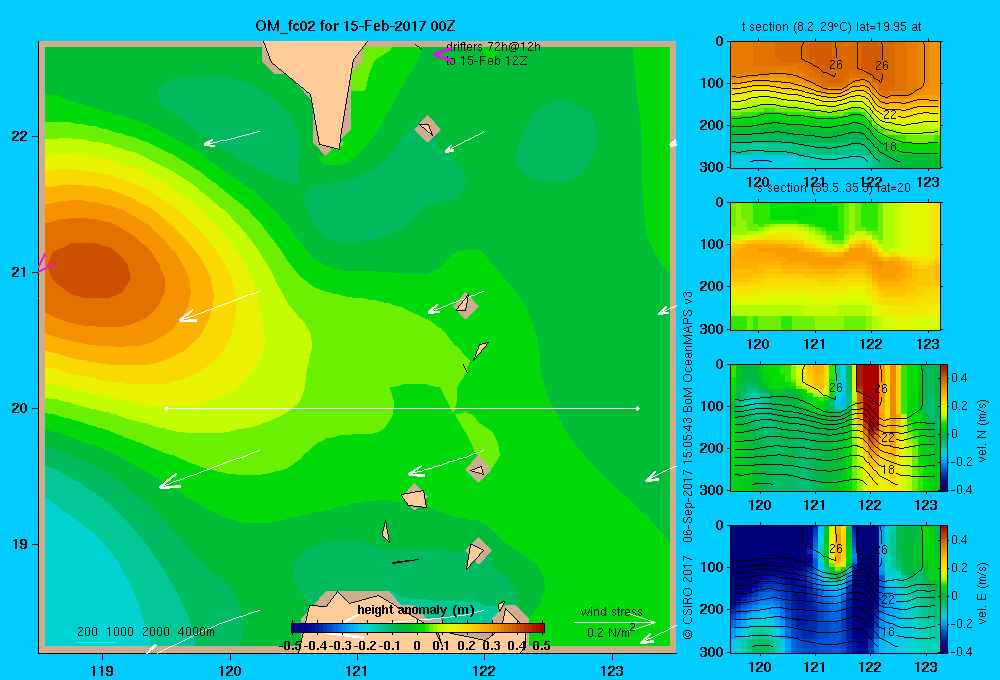Click the right endpoint dot of the white section line
The height and width of the screenshot is (680, 1000).
pyautogui.click(x=638, y=408)
